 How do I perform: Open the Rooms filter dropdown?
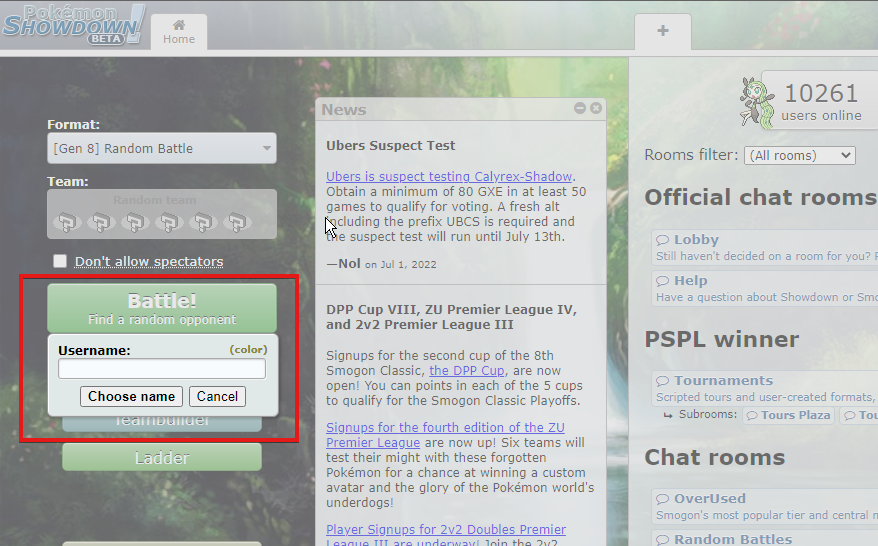pos(799,156)
